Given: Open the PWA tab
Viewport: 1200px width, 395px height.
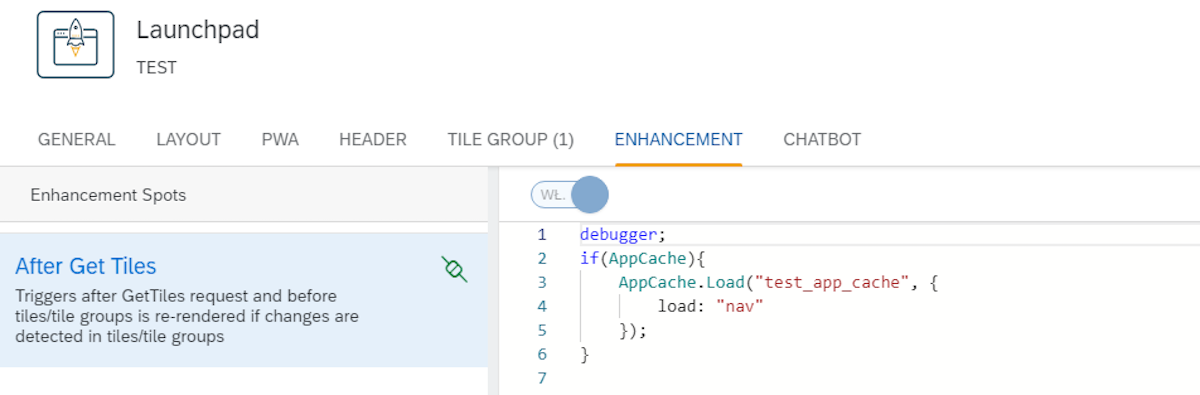Looking at the screenshot, I should pos(280,140).
